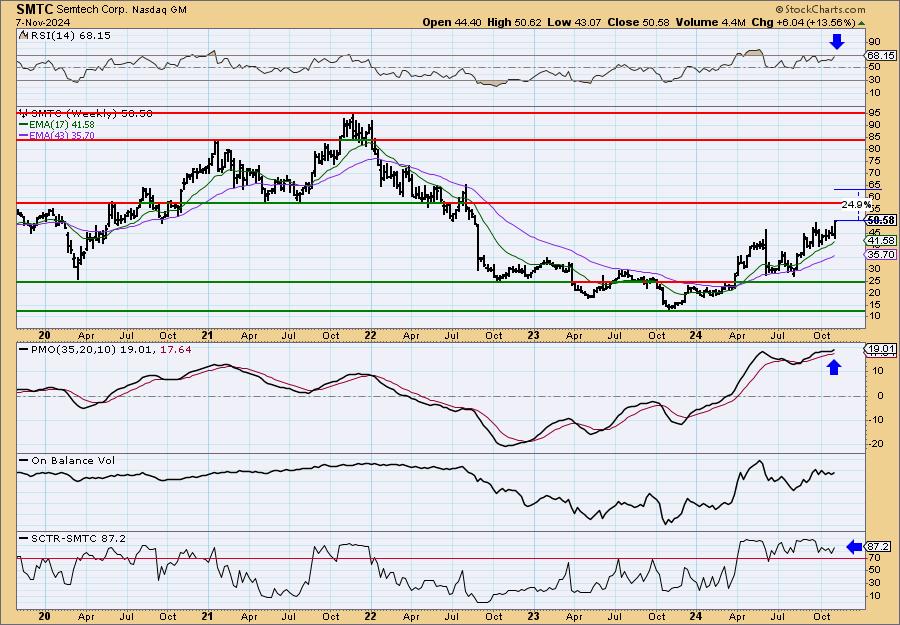Click the 68.15 RSI value tag on right axis
The width and height of the screenshot is (900, 625).
tap(881, 56)
